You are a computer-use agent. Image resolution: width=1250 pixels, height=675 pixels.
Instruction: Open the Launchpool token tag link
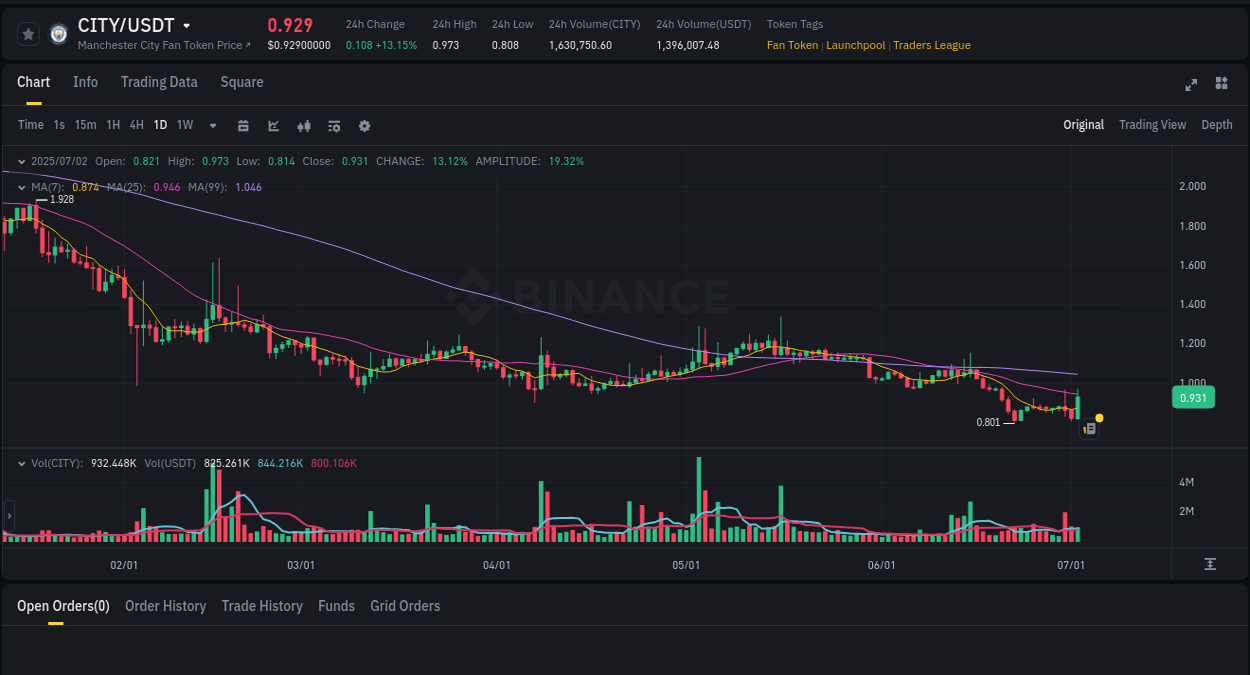(855, 45)
